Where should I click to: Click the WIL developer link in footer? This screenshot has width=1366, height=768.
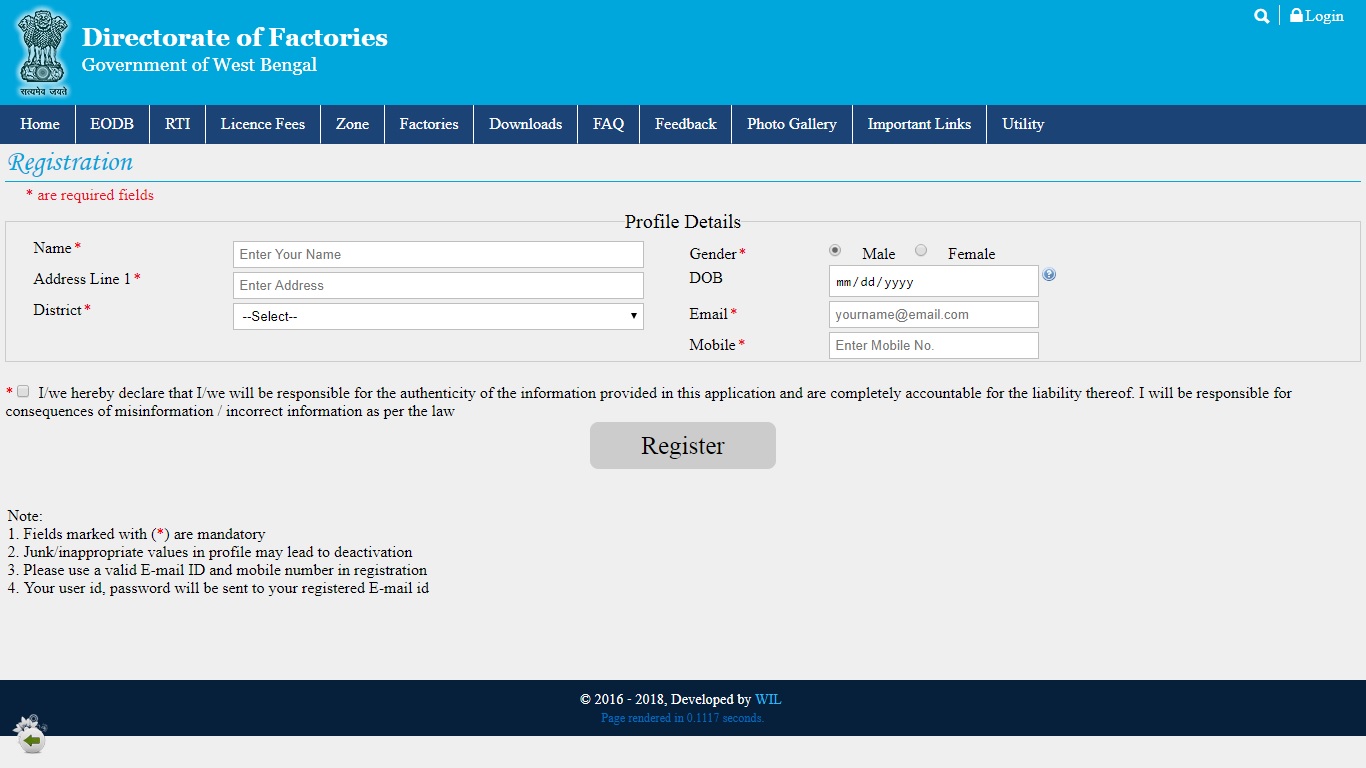(x=768, y=699)
